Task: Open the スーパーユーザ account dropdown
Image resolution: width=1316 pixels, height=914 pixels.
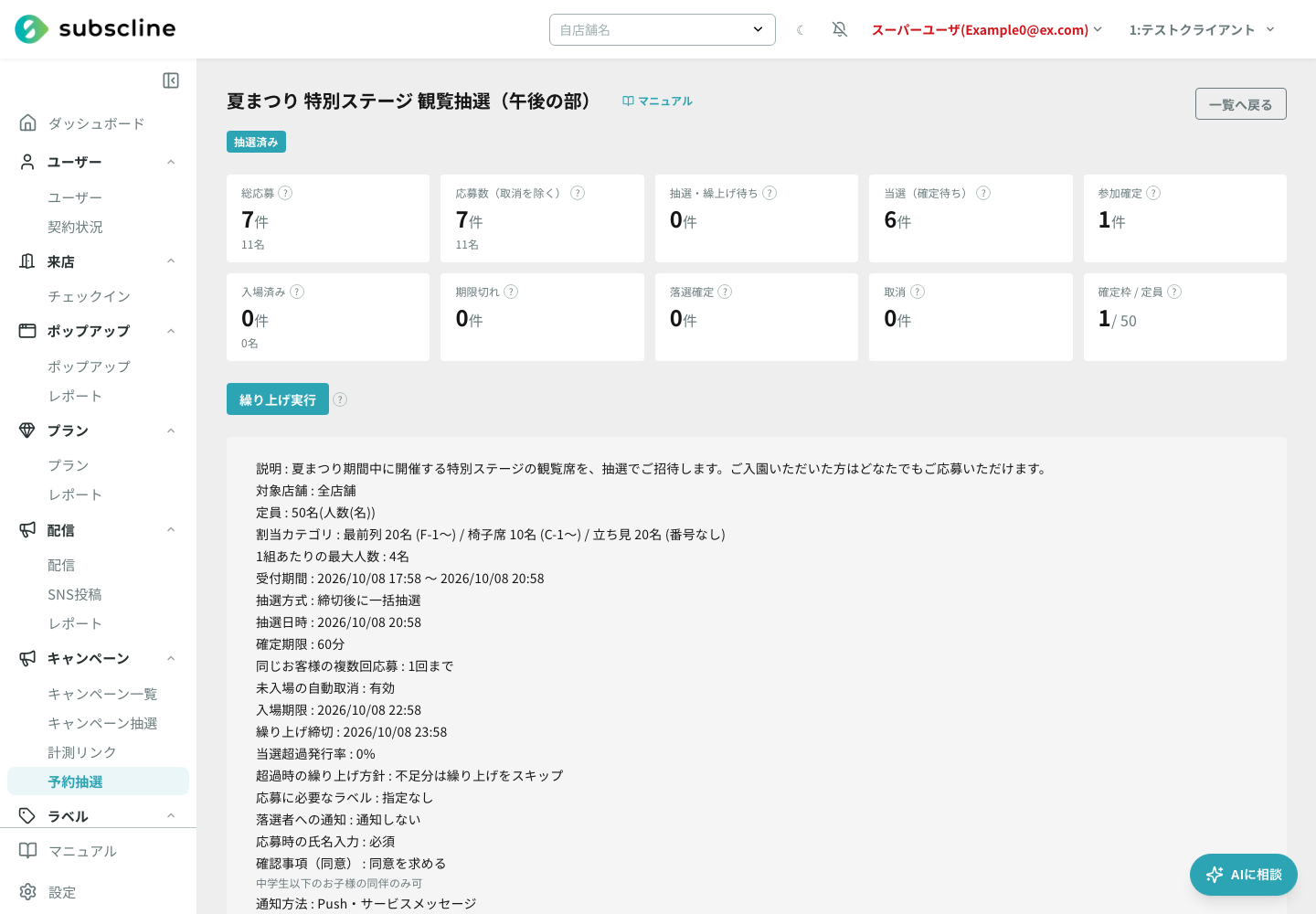Action: pos(987,30)
